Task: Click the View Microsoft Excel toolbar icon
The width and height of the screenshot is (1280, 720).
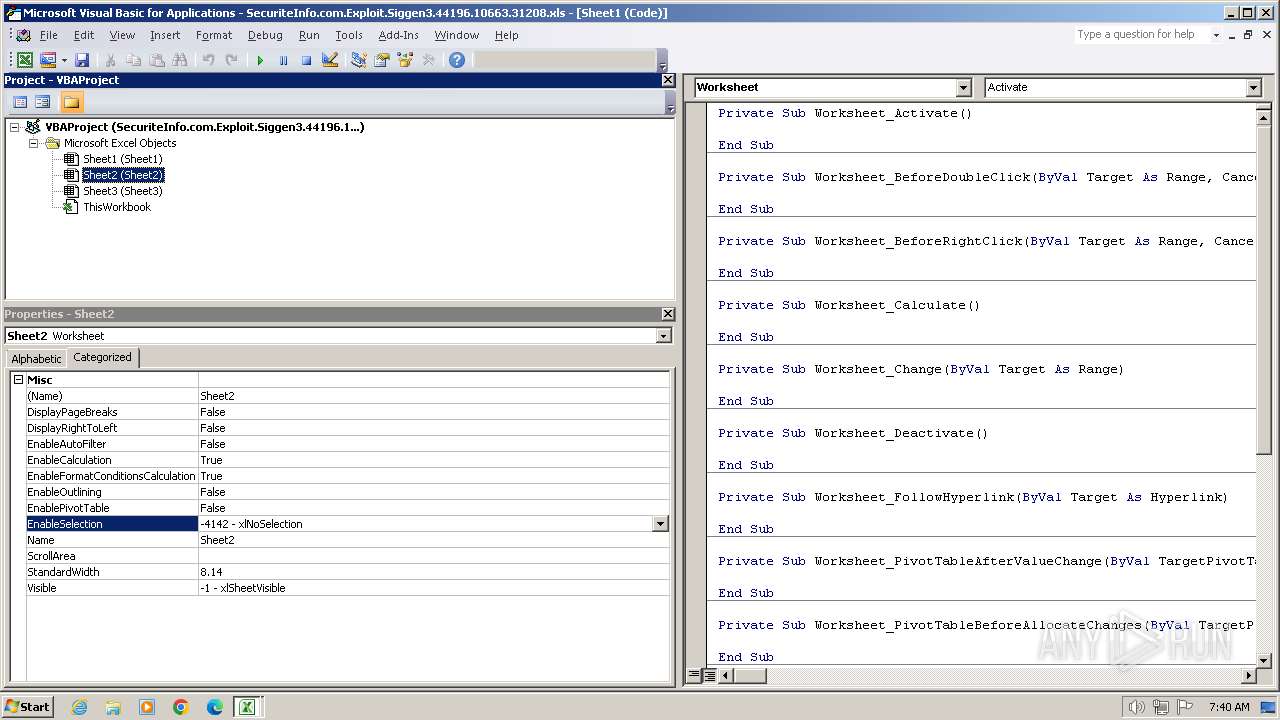Action: [x=25, y=60]
